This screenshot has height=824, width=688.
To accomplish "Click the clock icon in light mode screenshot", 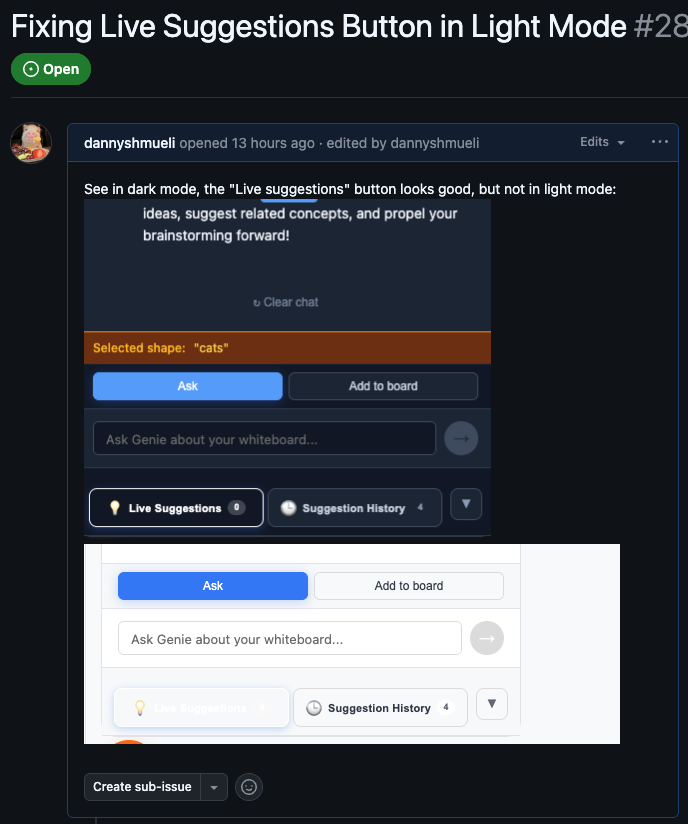I will 314,708.
